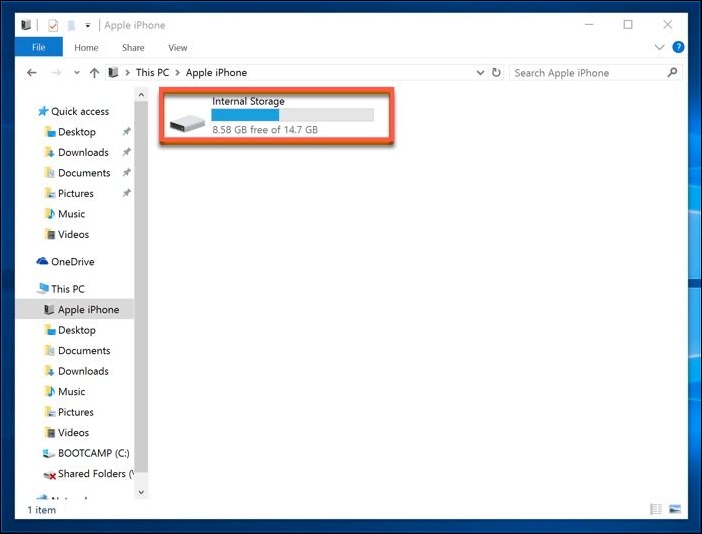Unpin Desktop from Quick access
702x534 pixels.
point(126,132)
